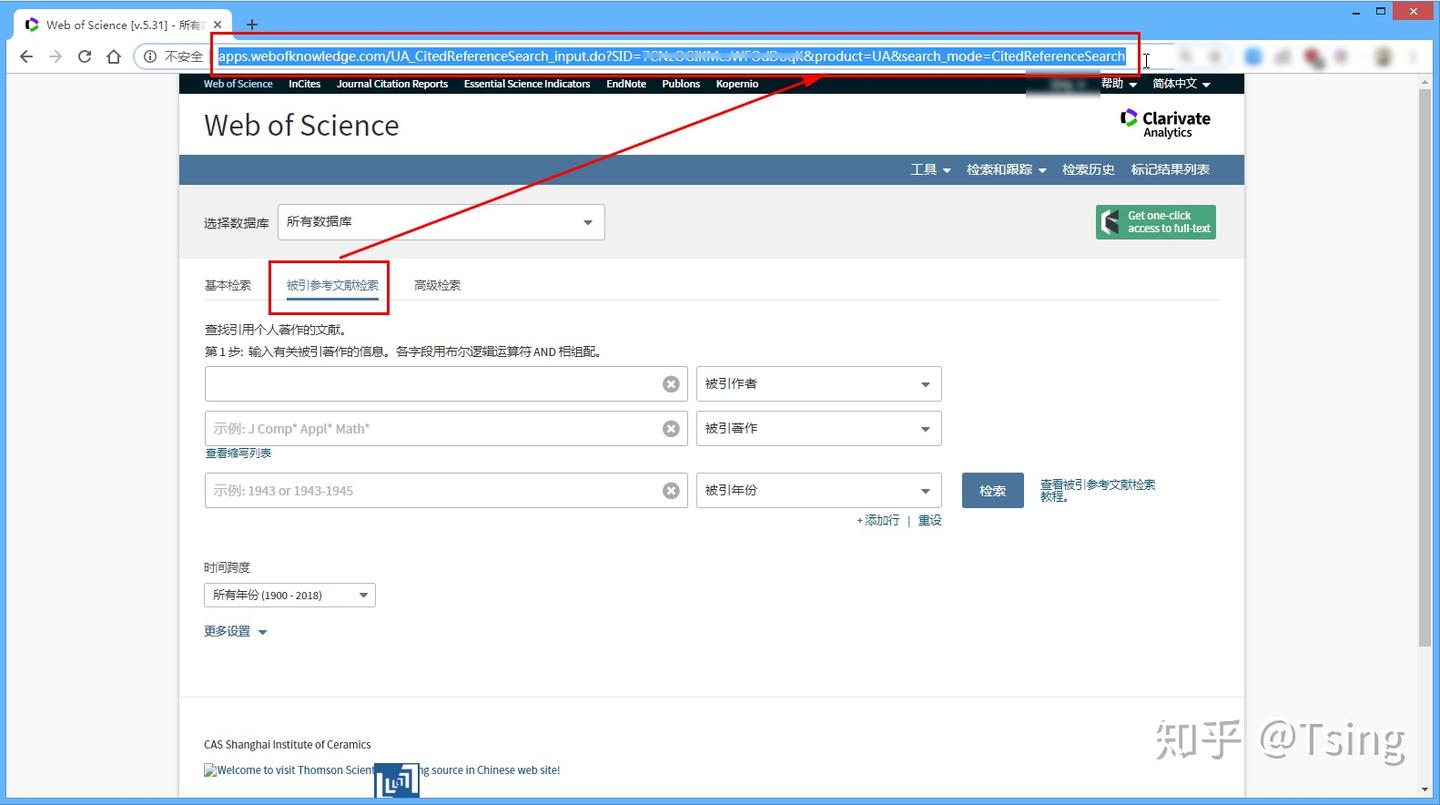Close the Web of Science browser tab

coord(218,25)
